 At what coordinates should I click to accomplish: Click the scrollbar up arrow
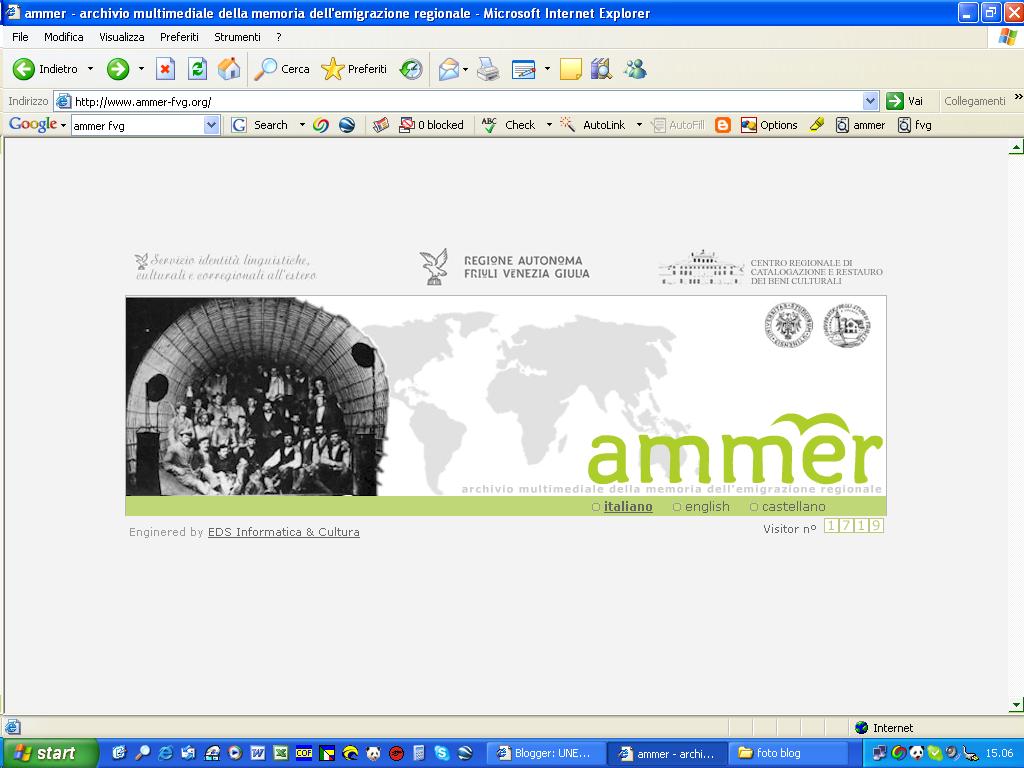coord(1016,148)
